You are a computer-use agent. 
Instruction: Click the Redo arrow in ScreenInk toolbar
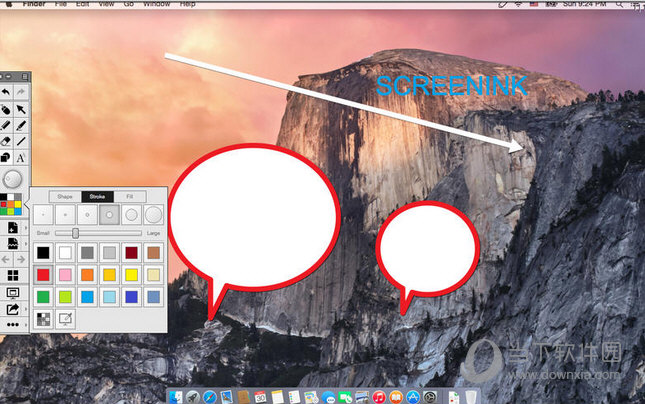pos(21,93)
